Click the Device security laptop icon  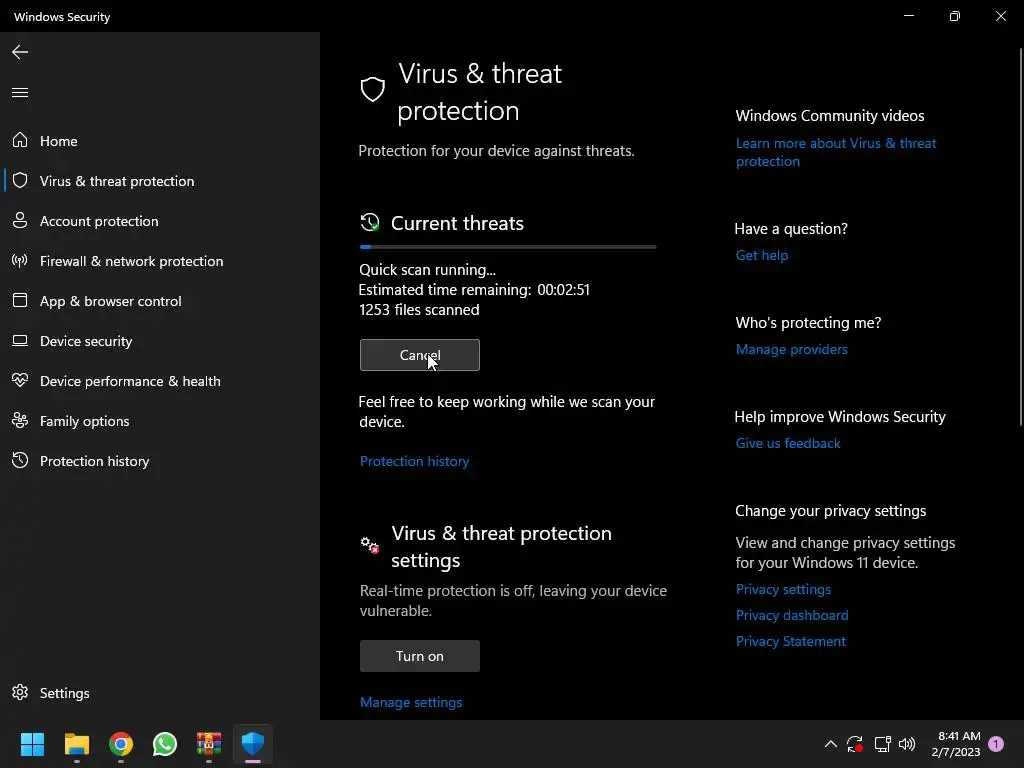pyautogui.click(x=20, y=340)
